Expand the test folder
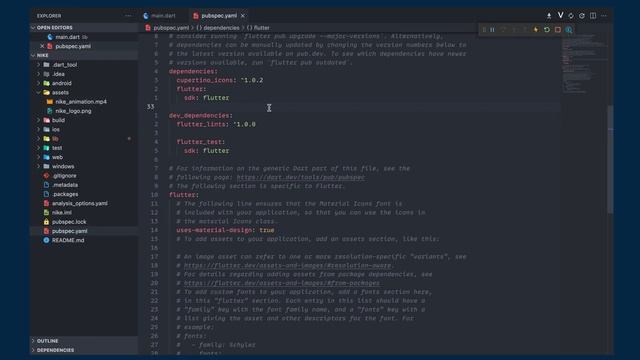Screen dimensions: 640x360 [57, 148]
